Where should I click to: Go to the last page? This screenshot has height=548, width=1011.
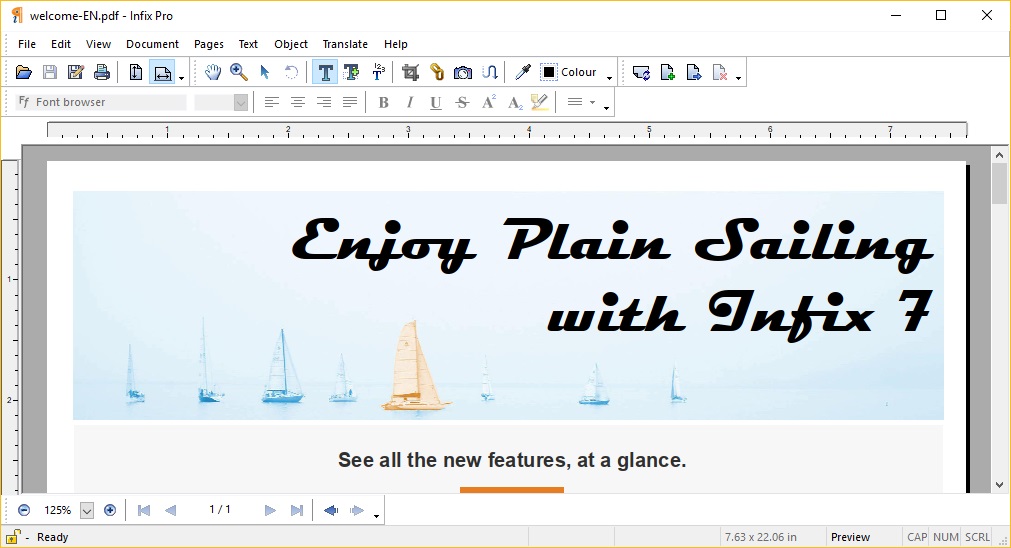coord(297,511)
